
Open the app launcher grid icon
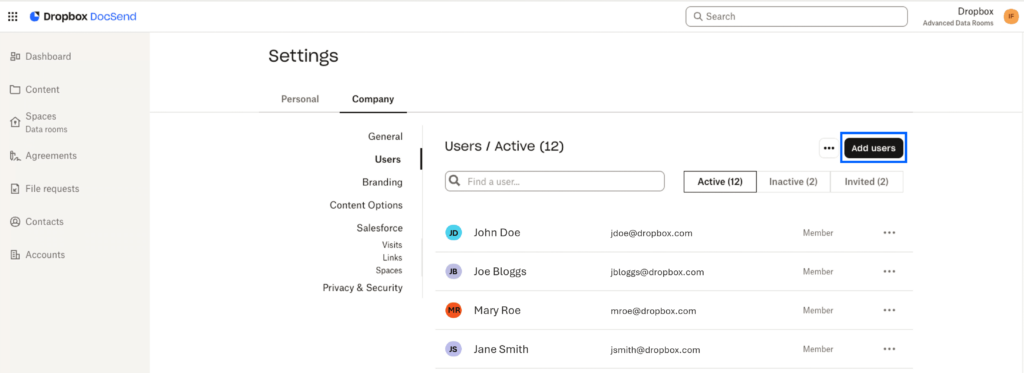click(x=12, y=16)
